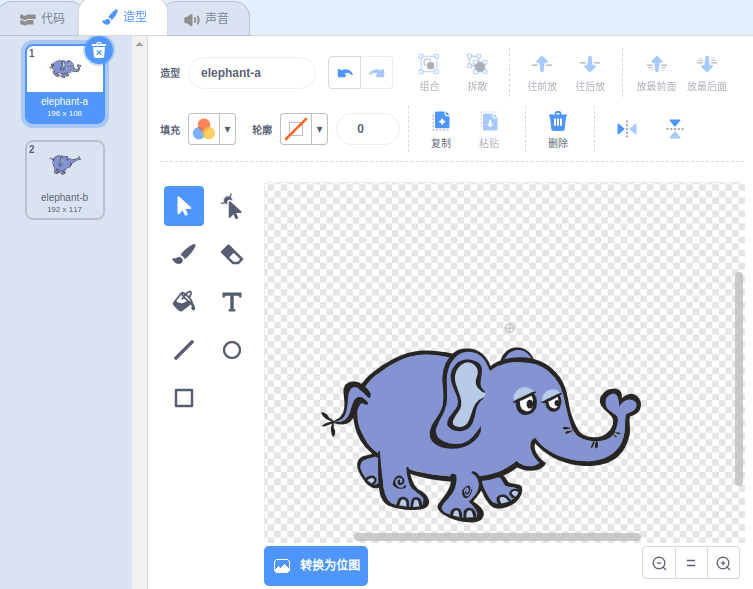Click Convert to Bitmap (转换为位图) button
753x589 pixels.
(316, 565)
